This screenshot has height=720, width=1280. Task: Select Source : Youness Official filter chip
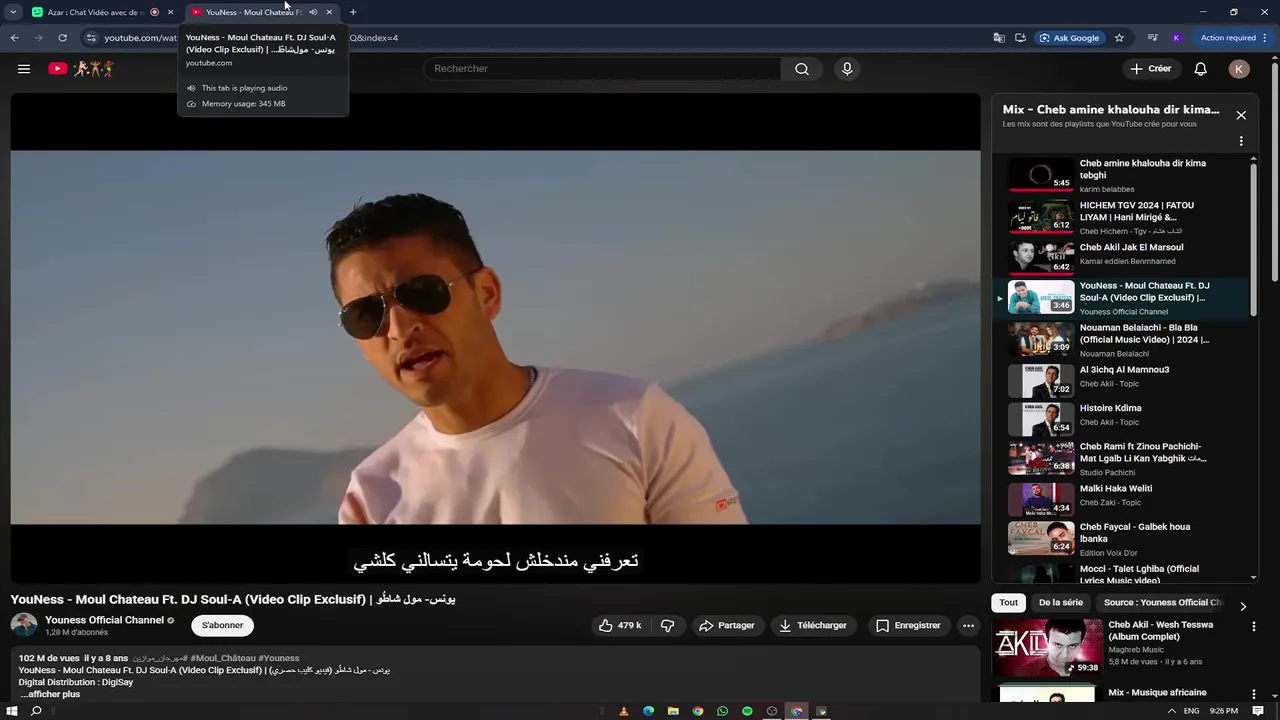(1163, 603)
